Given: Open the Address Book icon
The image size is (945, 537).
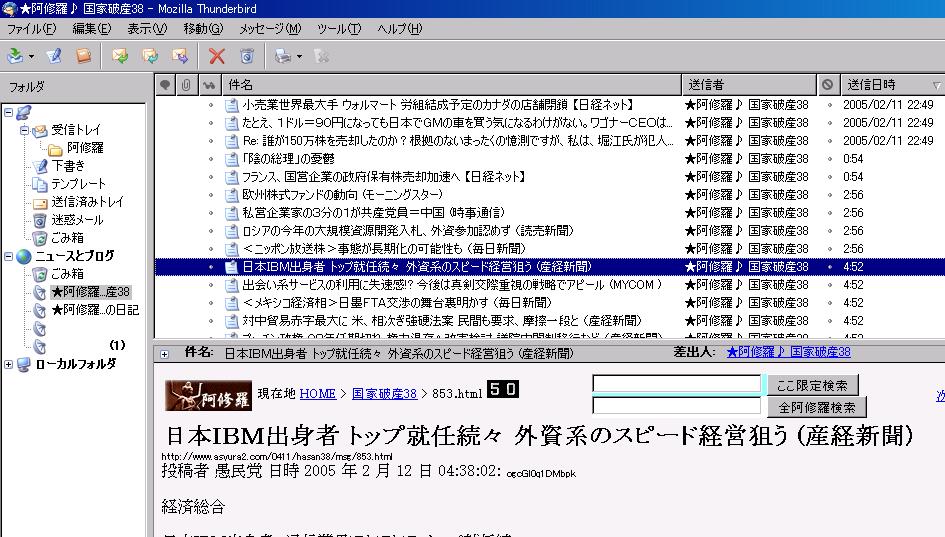Looking at the screenshot, I should [x=83, y=56].
